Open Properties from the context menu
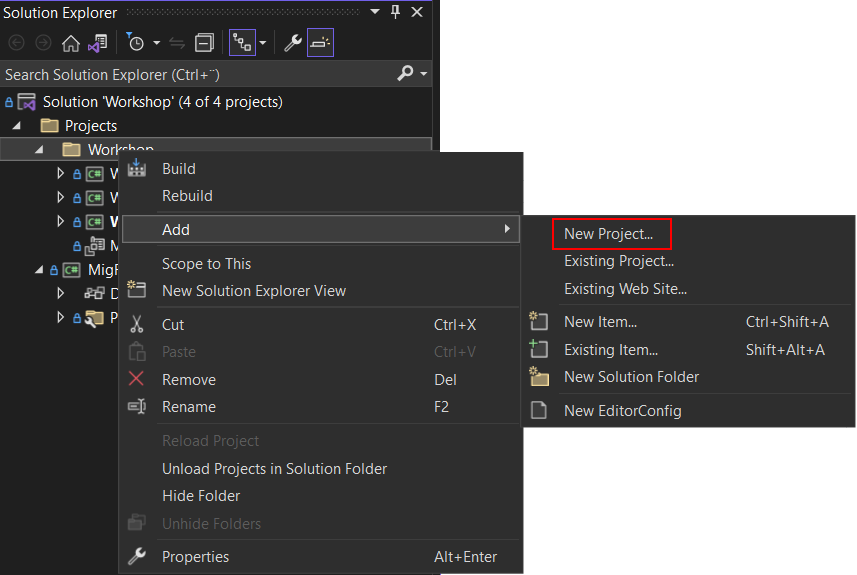The height and width of the screenshot is (575, 857). tap(320, 557)
